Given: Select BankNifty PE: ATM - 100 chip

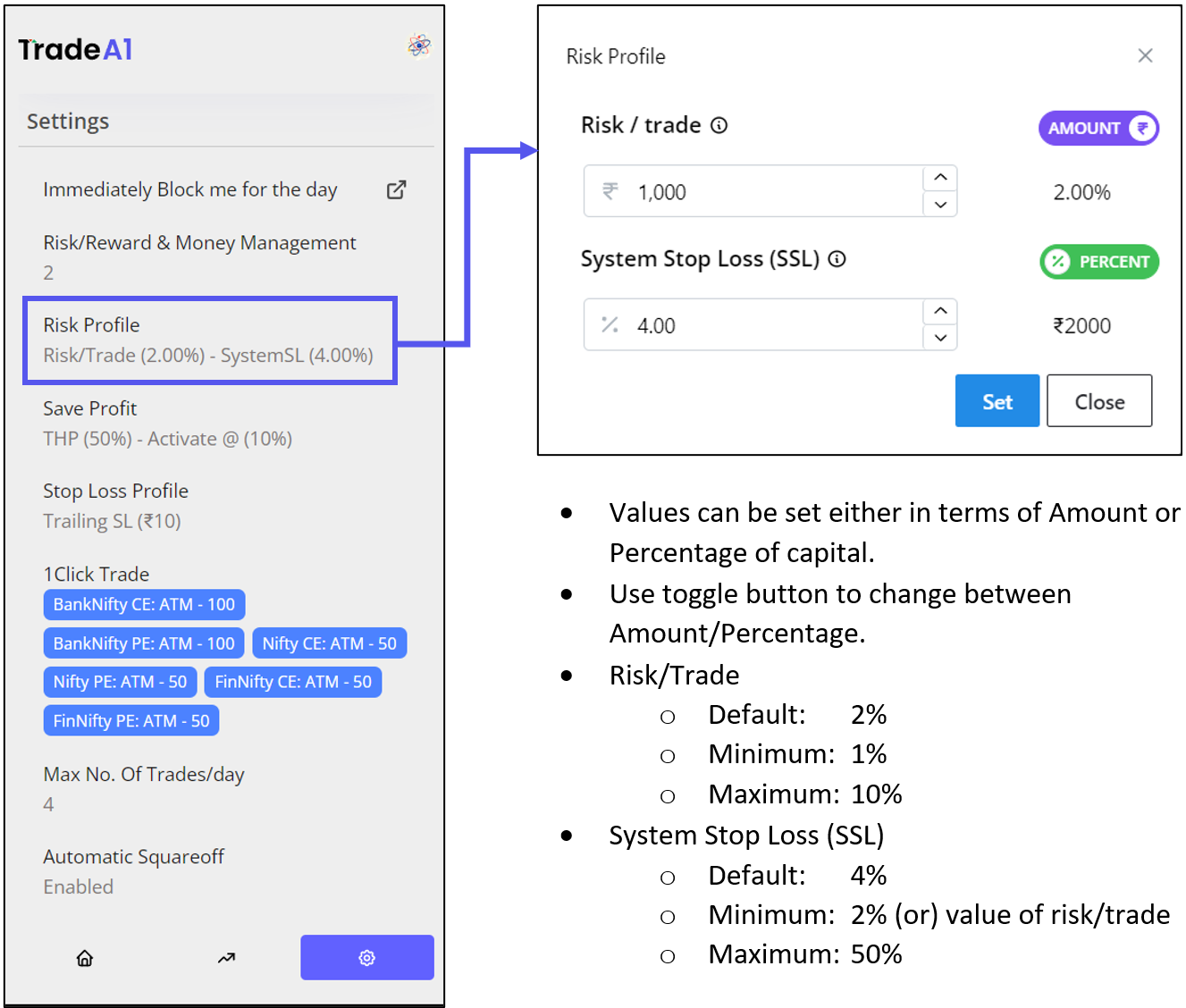Looking at the screenshot, I should (144, 643).
